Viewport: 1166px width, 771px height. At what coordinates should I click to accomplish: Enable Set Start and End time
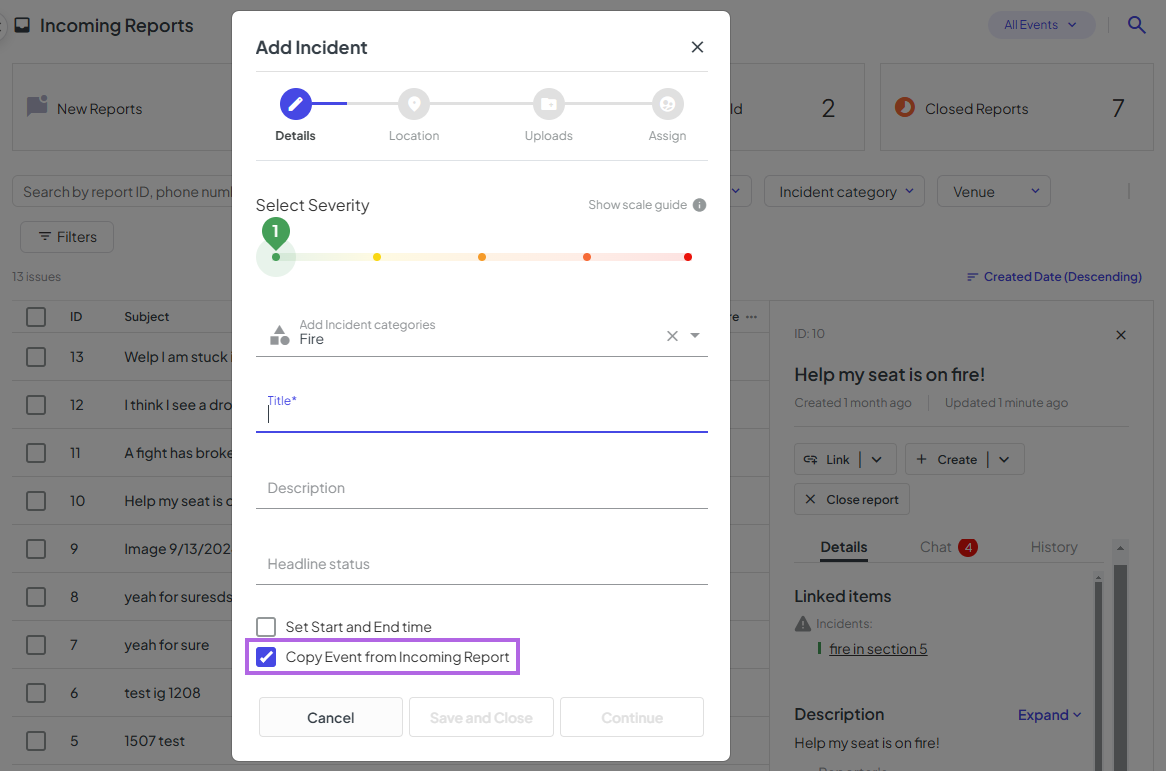[x=266, y=627]
